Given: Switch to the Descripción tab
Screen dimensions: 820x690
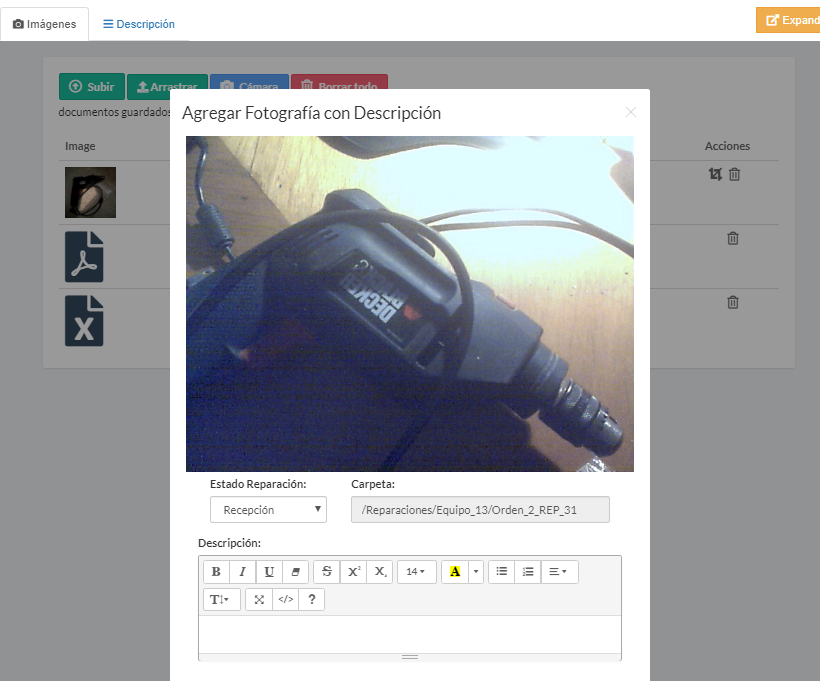Looking at the screenshot, I should point(139,24).
